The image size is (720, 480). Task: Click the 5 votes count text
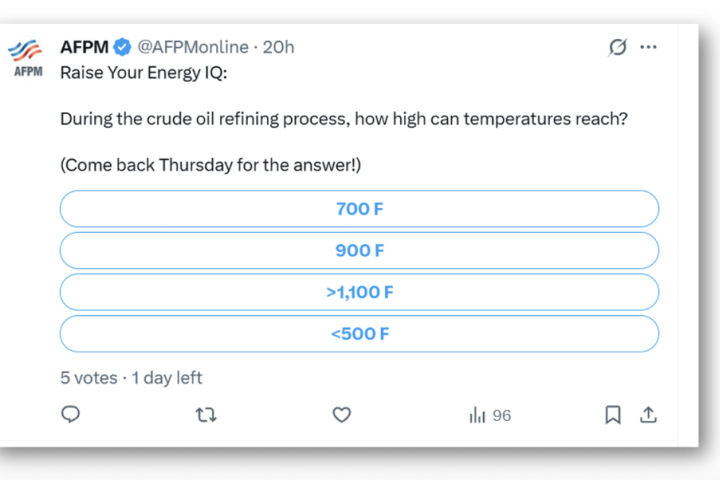click(88, 378)
